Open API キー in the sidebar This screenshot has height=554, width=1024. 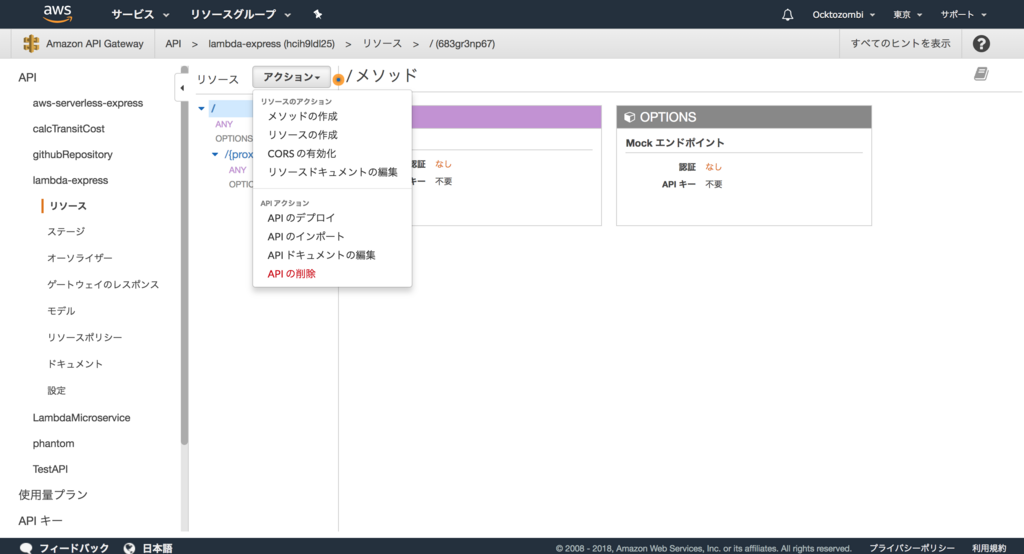point(40,521)
